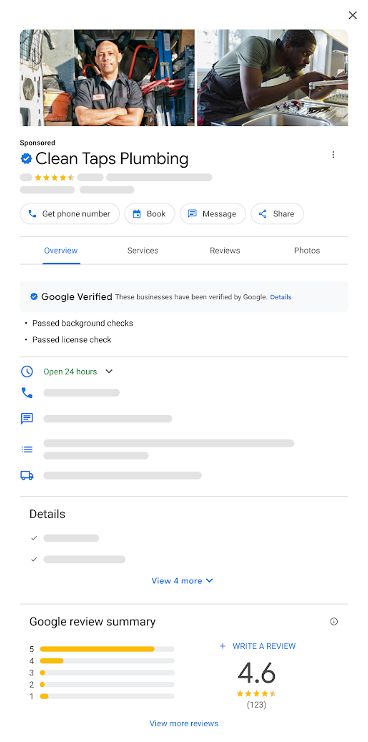Click the Google Verified checkmark badge
Image resolution: width=368 pixels, height=742 pixels.
34,297
